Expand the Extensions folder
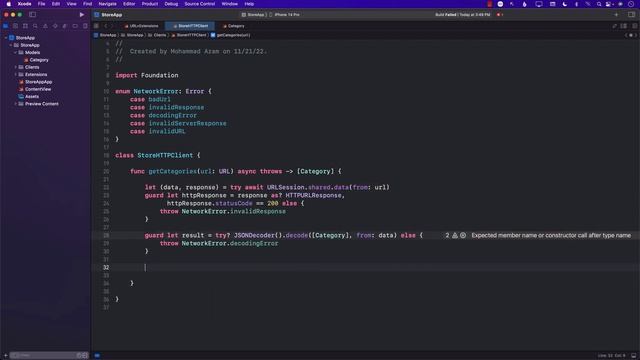The height and width of the screenshot is (360, 640). (16, 74)
